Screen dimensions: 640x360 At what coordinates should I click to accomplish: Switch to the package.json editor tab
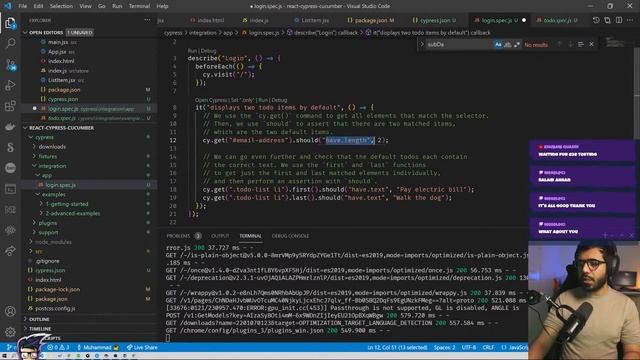371,20
